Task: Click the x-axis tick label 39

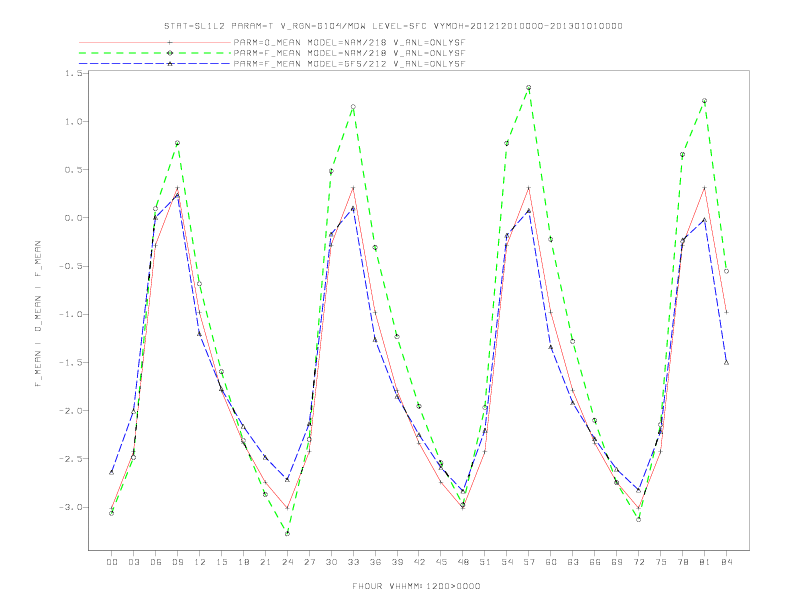Action: tap(397, 562)
